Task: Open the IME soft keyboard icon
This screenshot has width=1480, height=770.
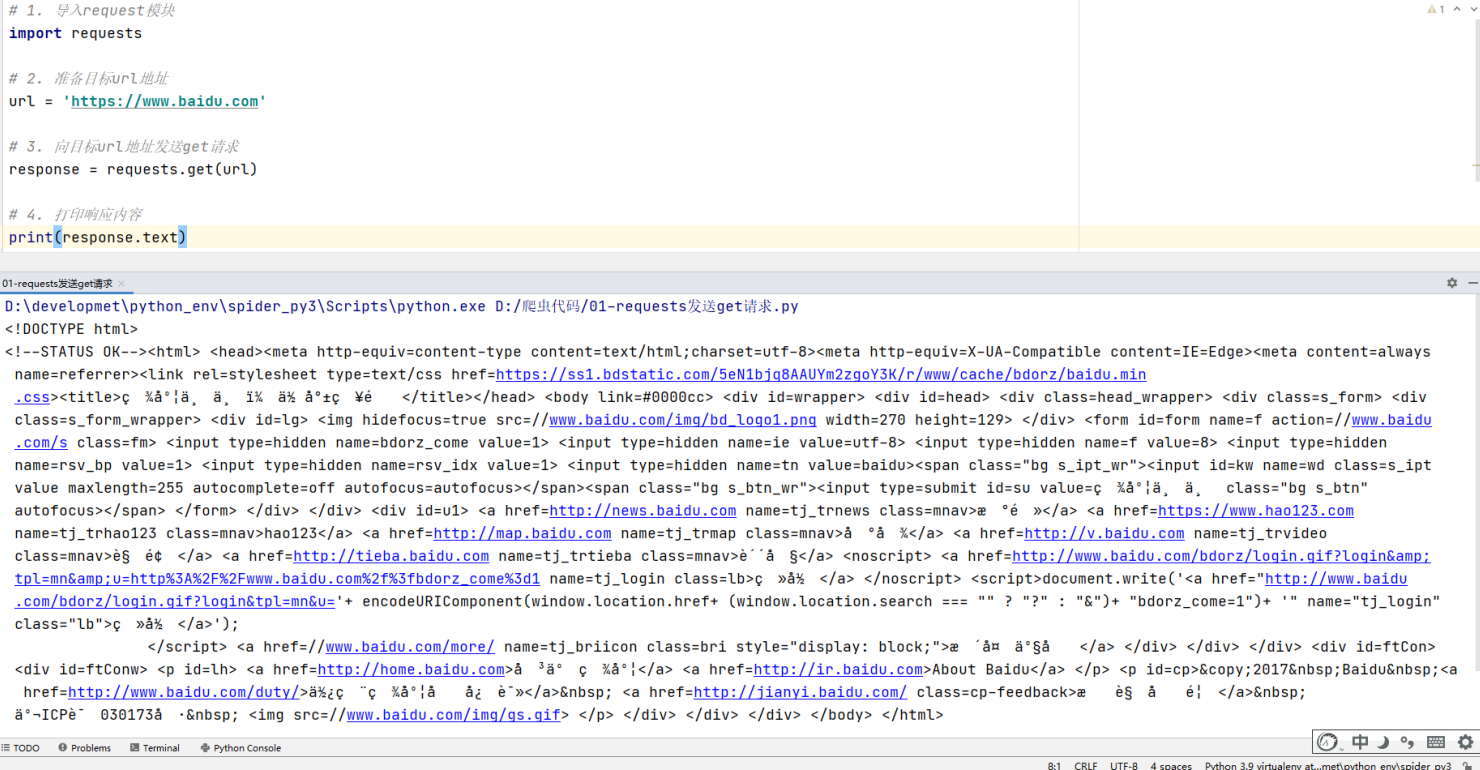Action: (x=1436, y=742)
